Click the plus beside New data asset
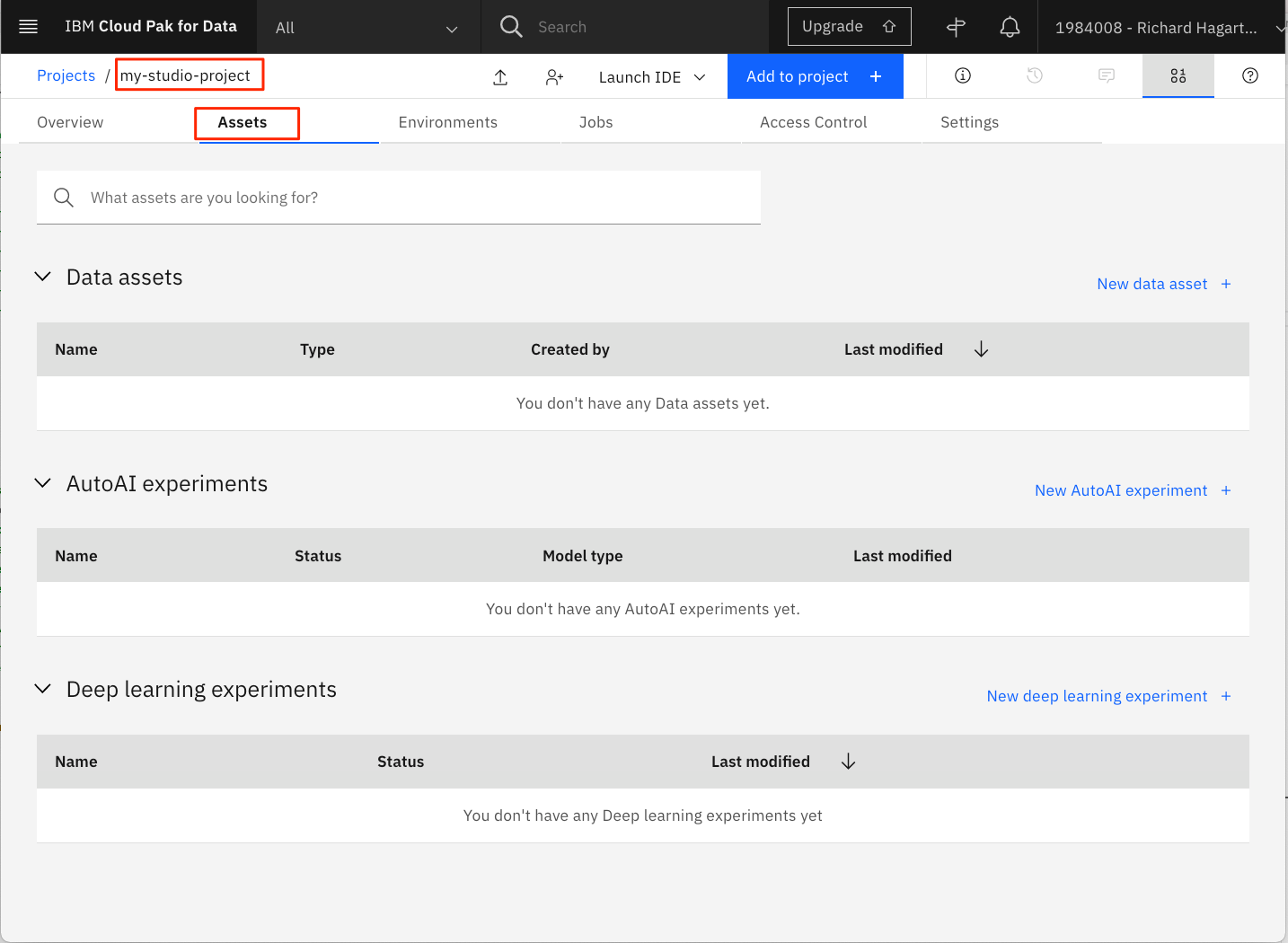This screenshot has height=943, width=1288. click(1226, 284)
